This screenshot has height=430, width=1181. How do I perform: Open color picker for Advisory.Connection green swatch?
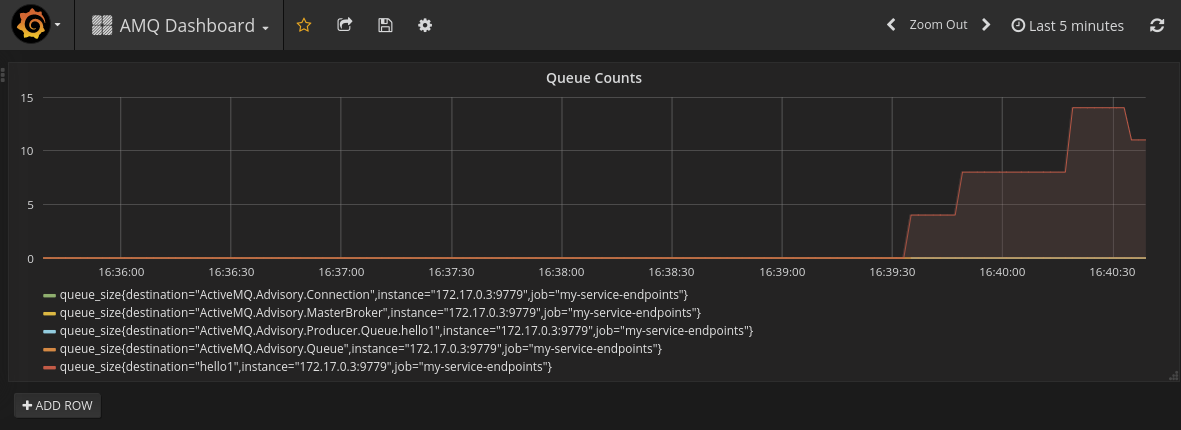pos(50,294)
